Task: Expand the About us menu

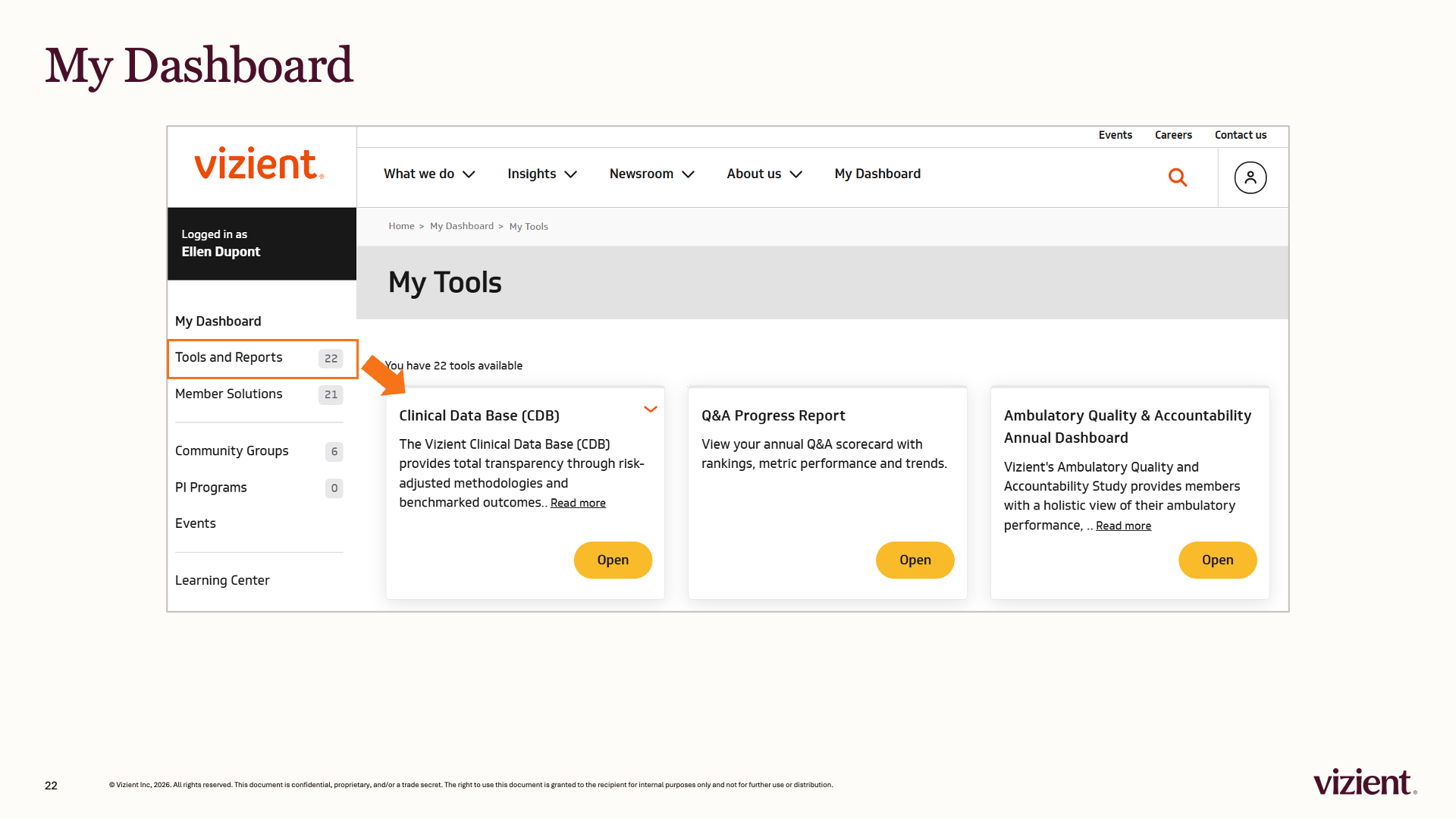Action: pos(764,174)
